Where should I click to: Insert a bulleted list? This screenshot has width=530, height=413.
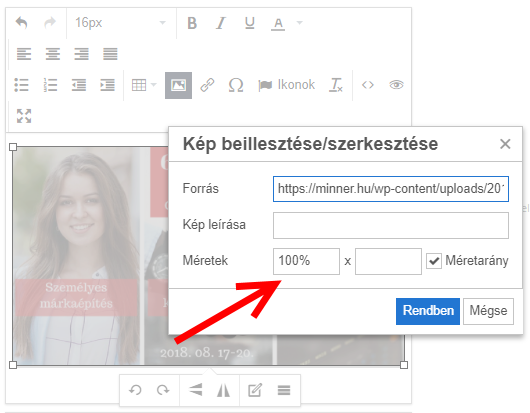pyautogui.click(x=21, y=85)
